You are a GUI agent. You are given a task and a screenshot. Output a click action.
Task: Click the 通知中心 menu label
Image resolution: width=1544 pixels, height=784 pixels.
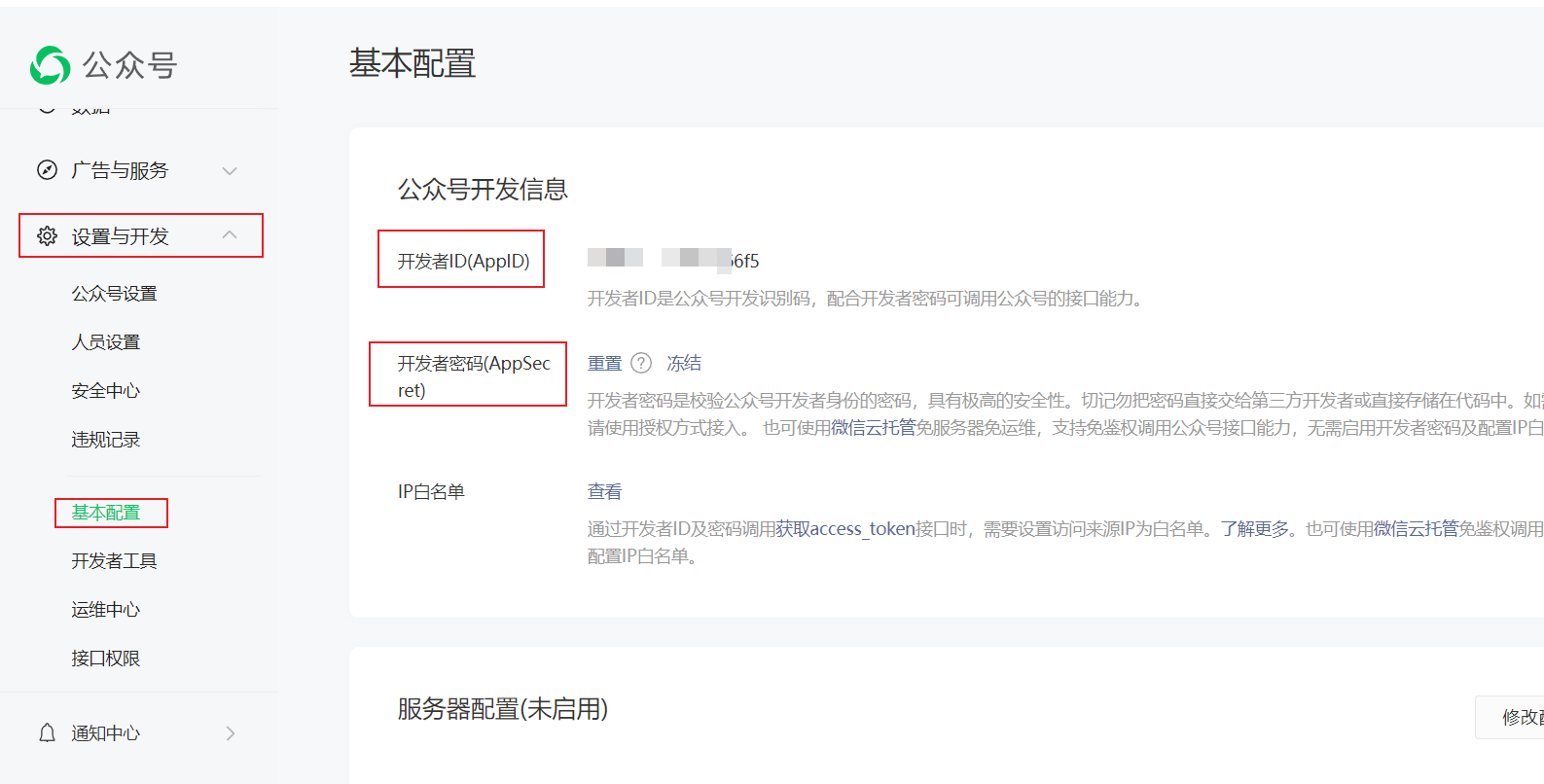(106, 732)
